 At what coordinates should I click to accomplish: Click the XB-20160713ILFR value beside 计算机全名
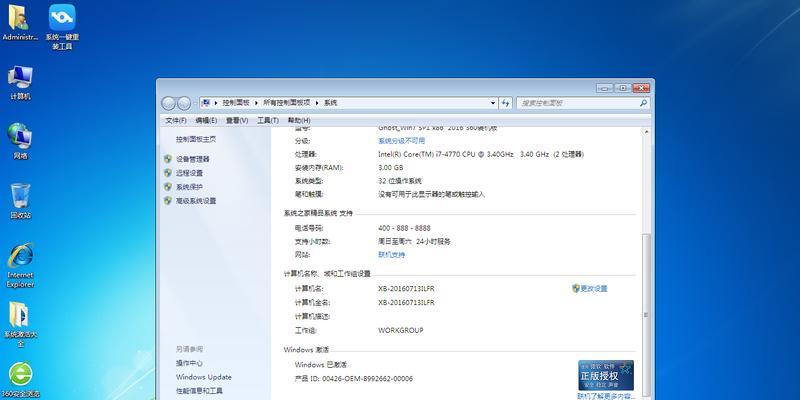[406, 303]
